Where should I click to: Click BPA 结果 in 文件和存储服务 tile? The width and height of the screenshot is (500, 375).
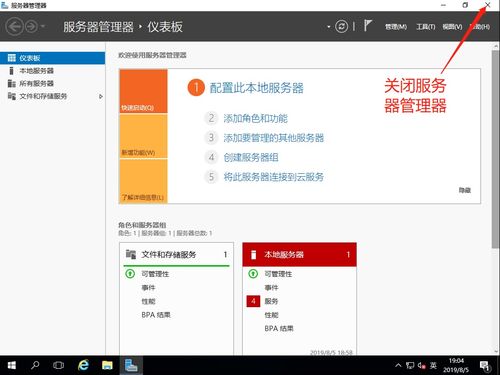pos(156,315)
